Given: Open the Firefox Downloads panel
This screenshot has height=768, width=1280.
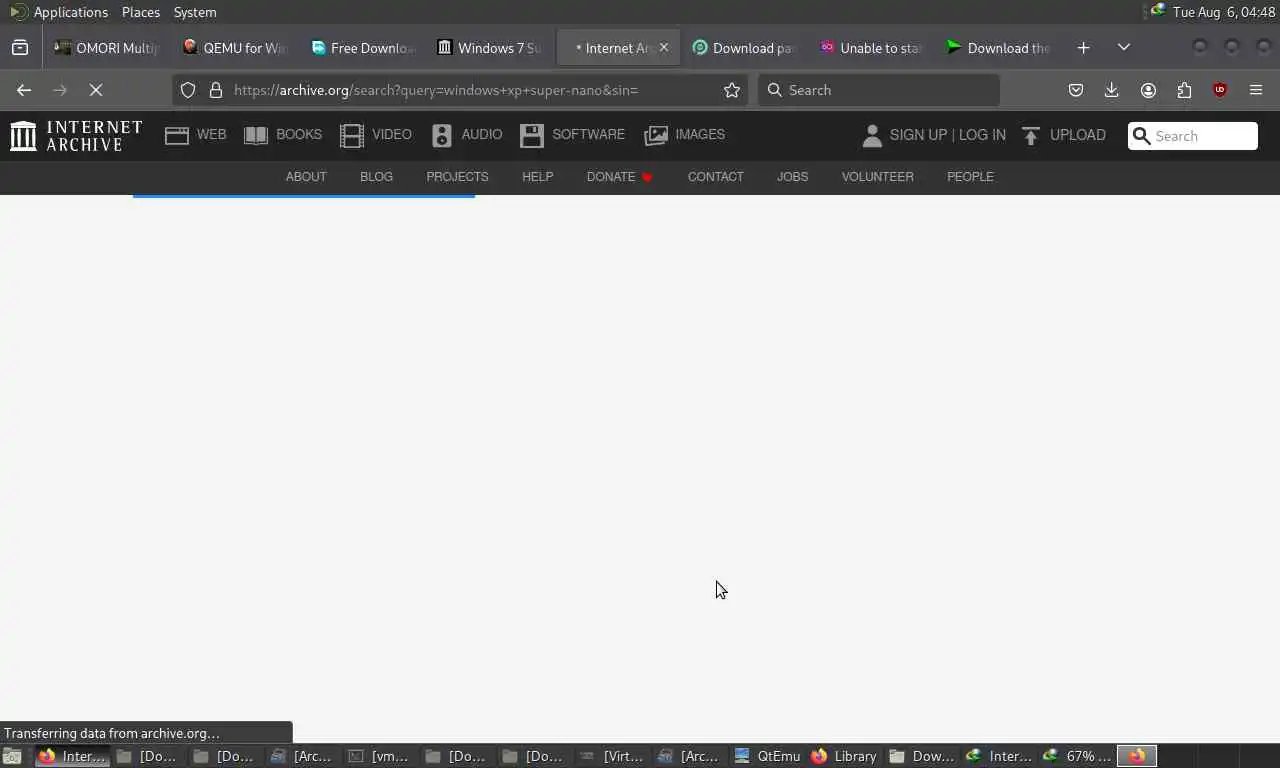Looking at the screenshot, I should tap(1111, 90).
